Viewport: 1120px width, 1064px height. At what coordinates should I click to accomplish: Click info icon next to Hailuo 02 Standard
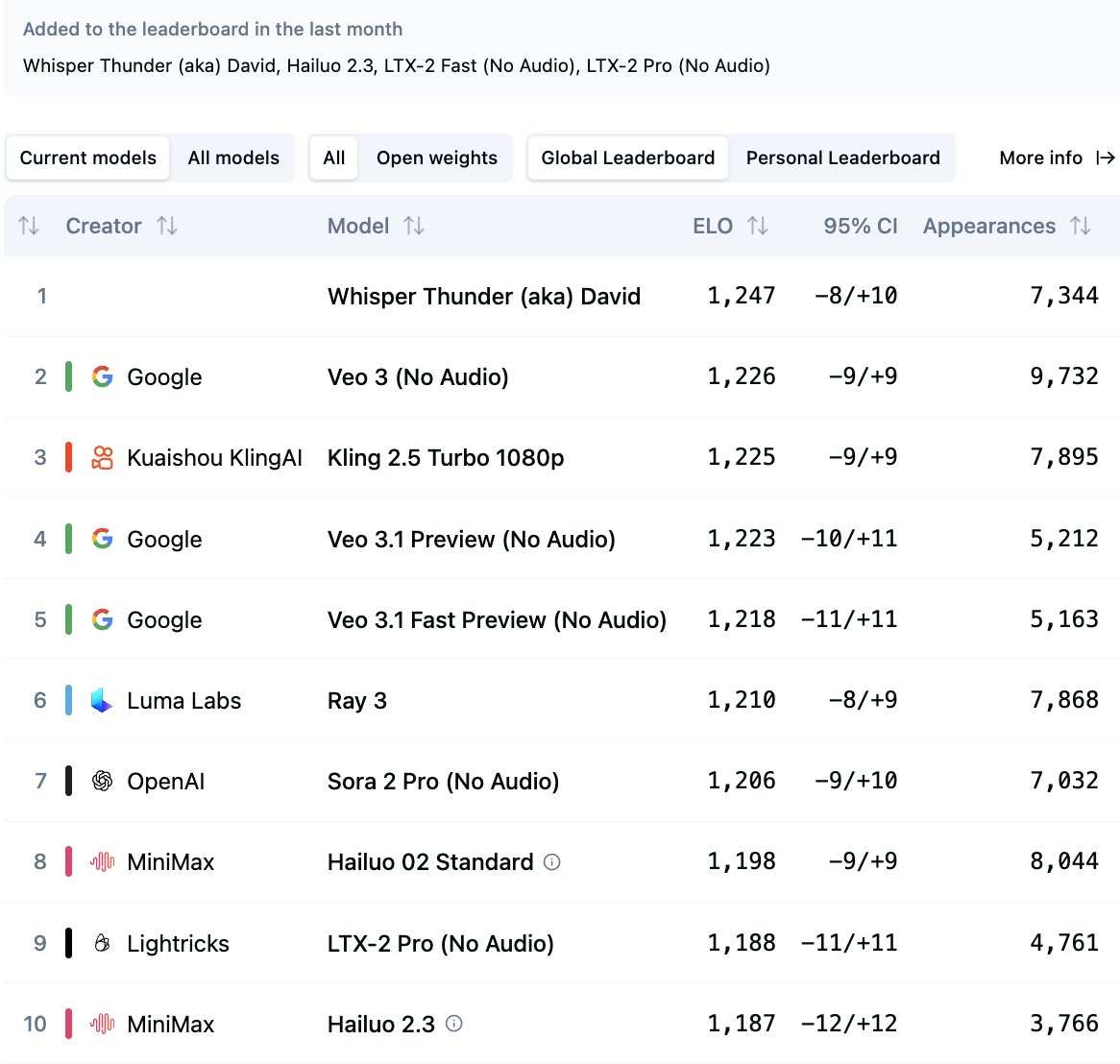(x=552, y=862)
